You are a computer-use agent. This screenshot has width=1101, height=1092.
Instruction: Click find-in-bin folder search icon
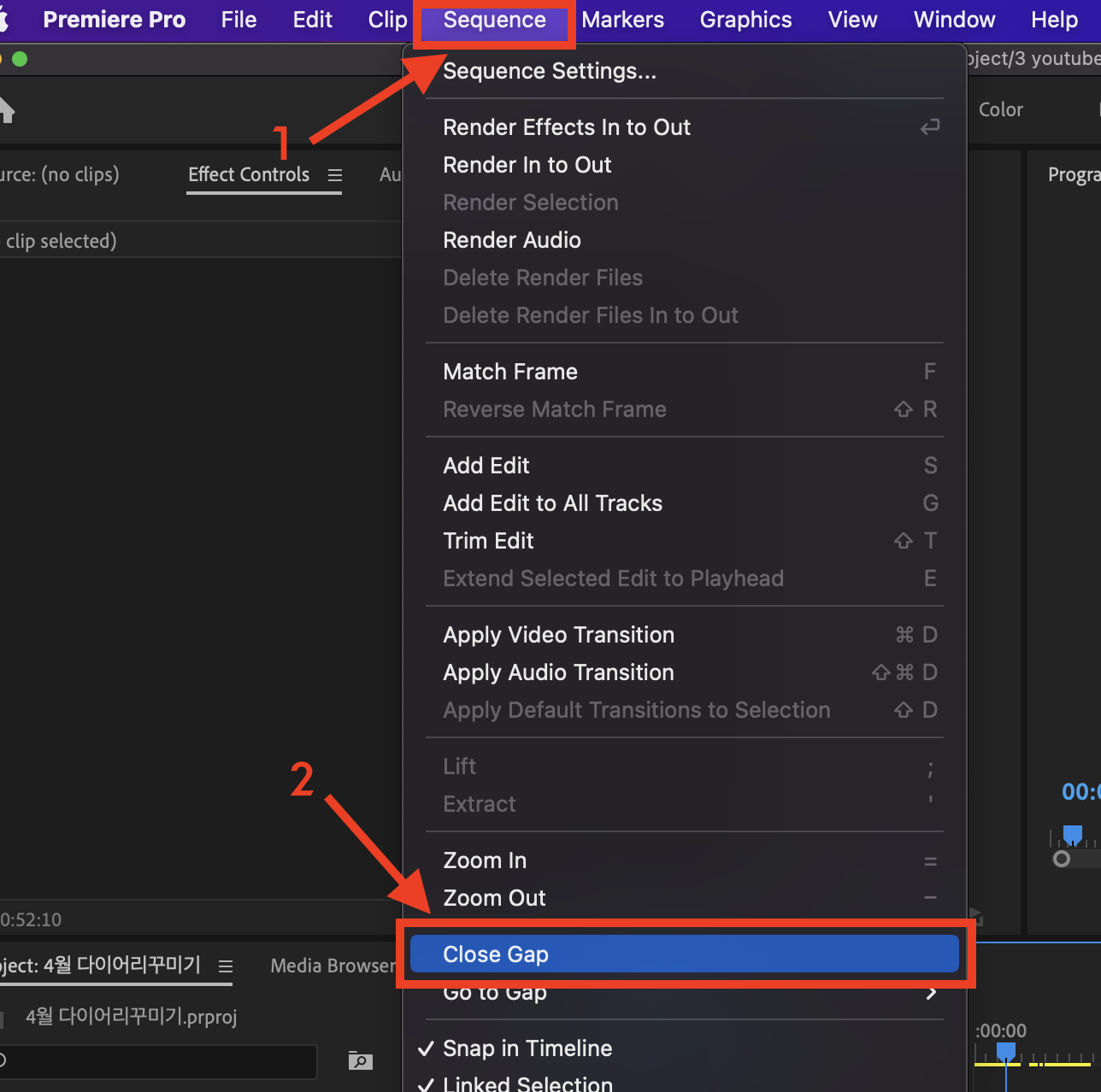pyautogui.click(x=361, y=1060)
